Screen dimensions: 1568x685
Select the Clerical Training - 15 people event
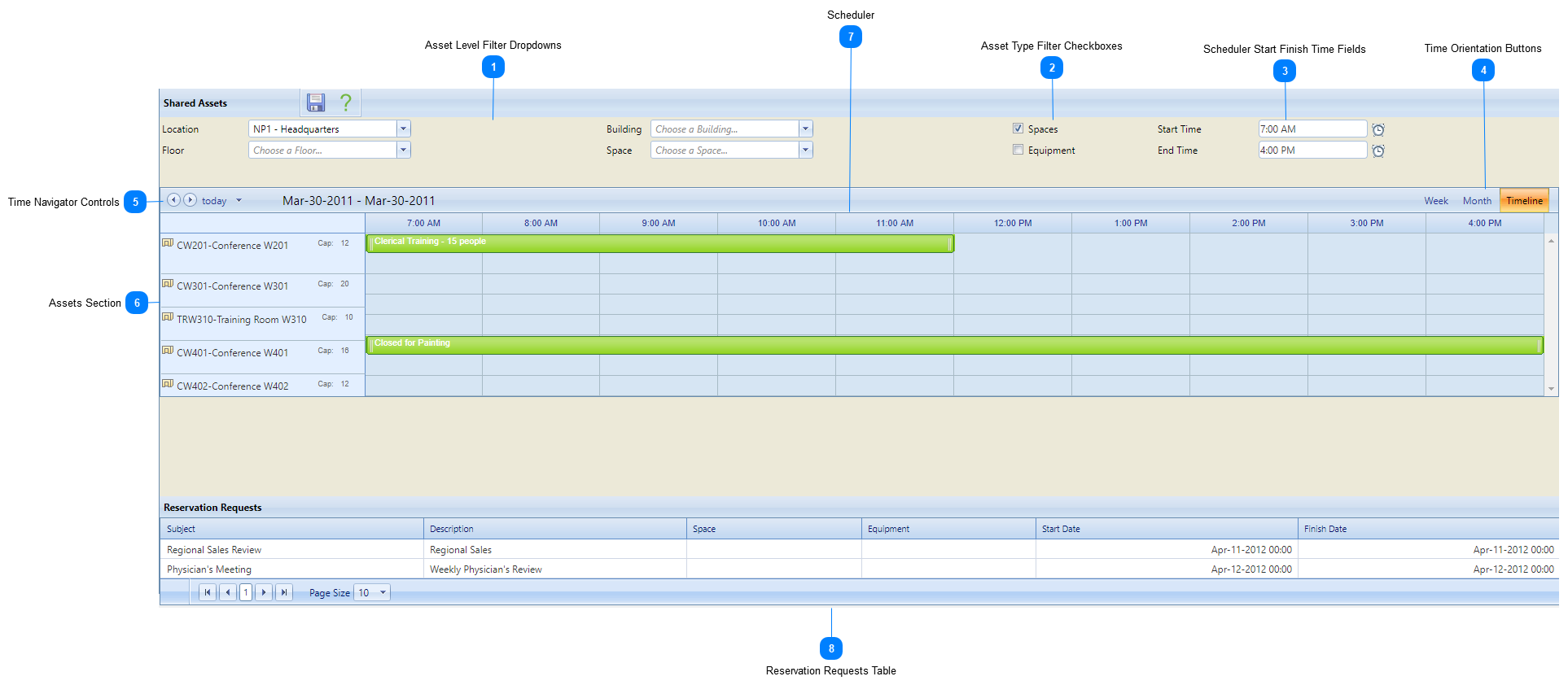(660, 243)
